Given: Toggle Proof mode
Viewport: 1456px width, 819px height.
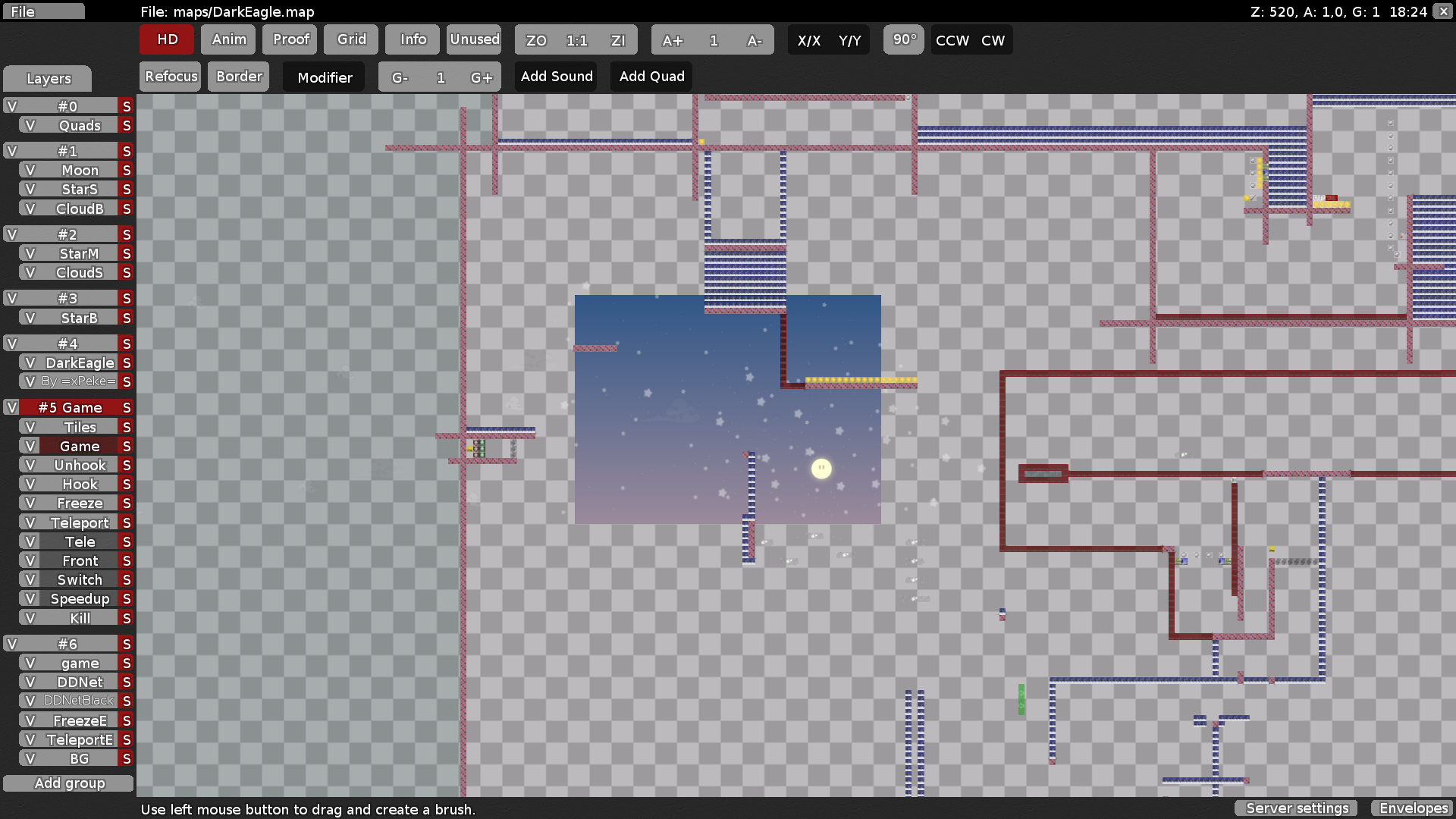Looking at the screenshot, I should point(289,39).
